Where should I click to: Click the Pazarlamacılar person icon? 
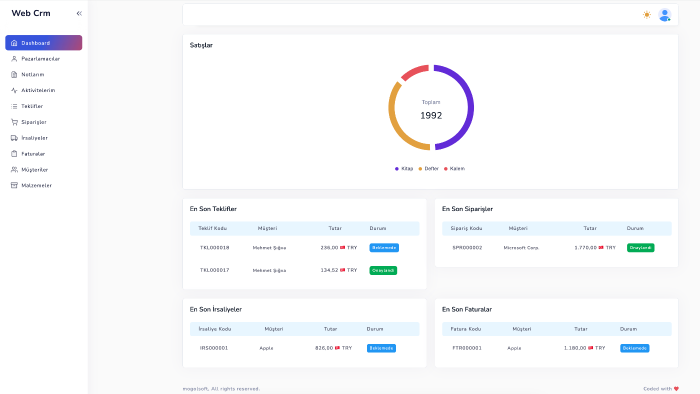point(14,59)
